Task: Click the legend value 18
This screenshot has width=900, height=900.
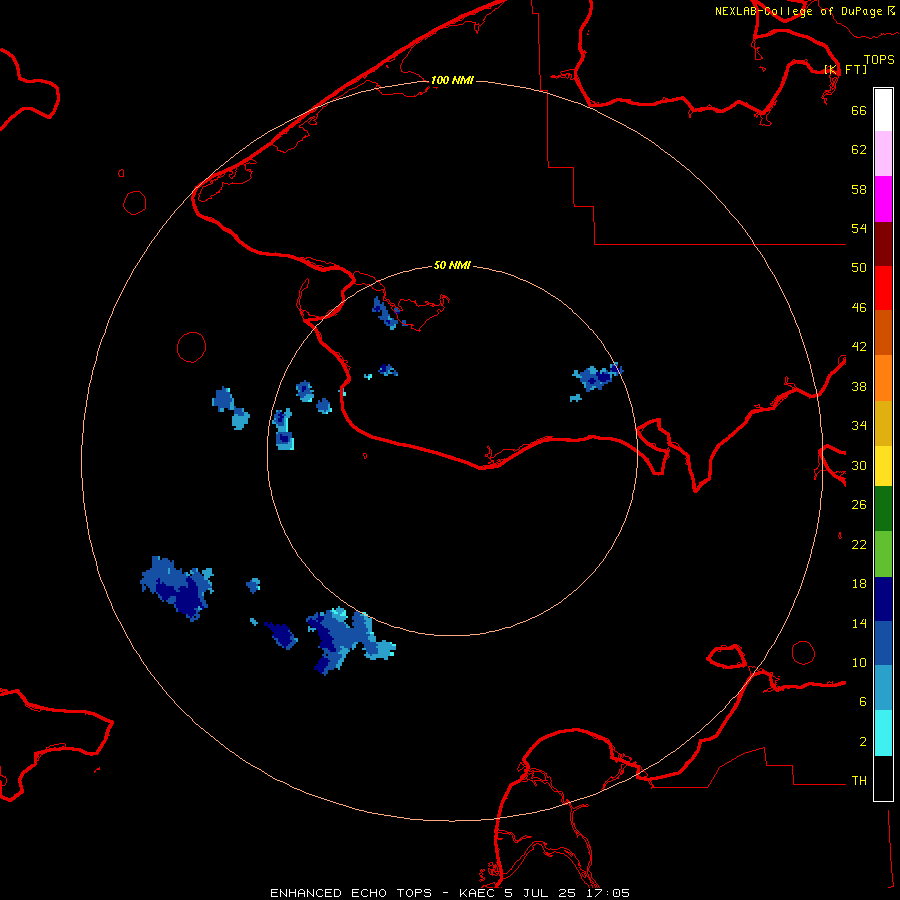Action: [x=859, y=584]
